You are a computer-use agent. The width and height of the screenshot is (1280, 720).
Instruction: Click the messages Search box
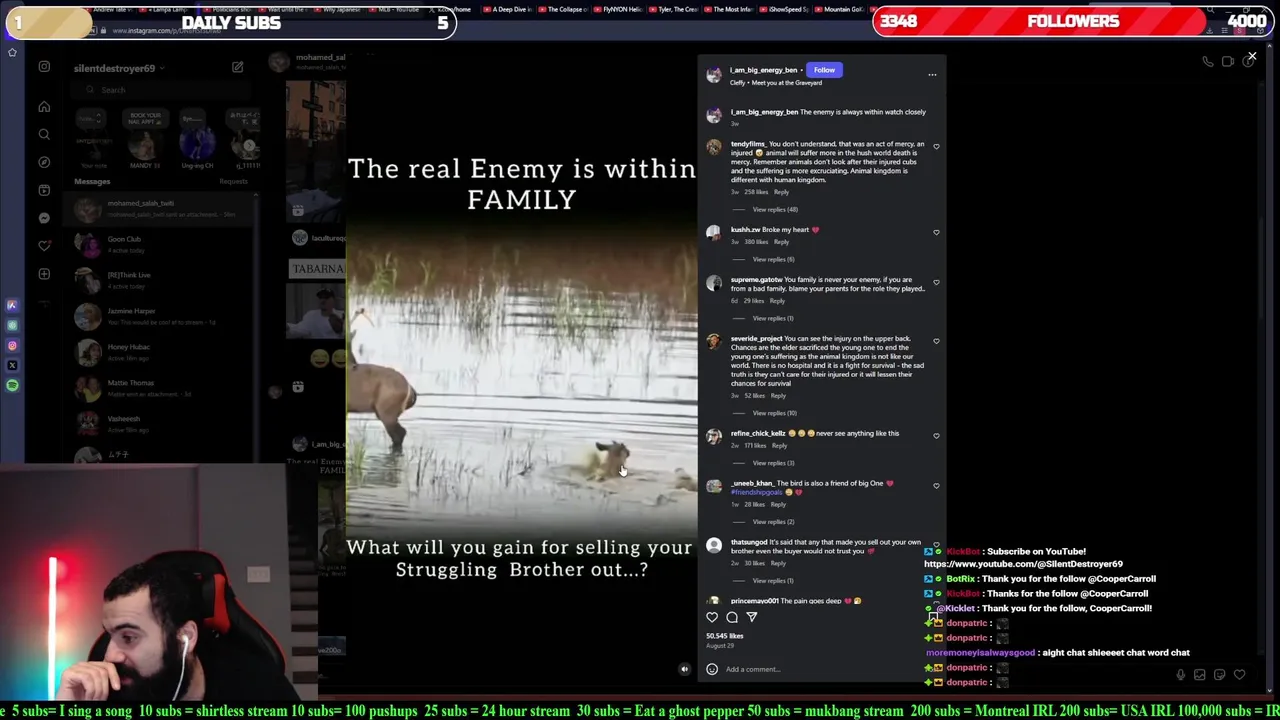click(x=160, y=90)
